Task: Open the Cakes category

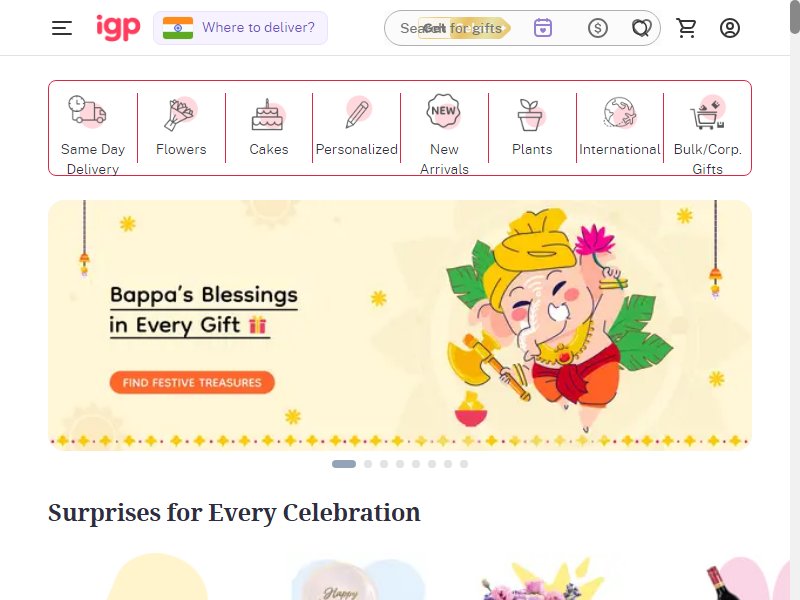Action: (x=269, y=128)
